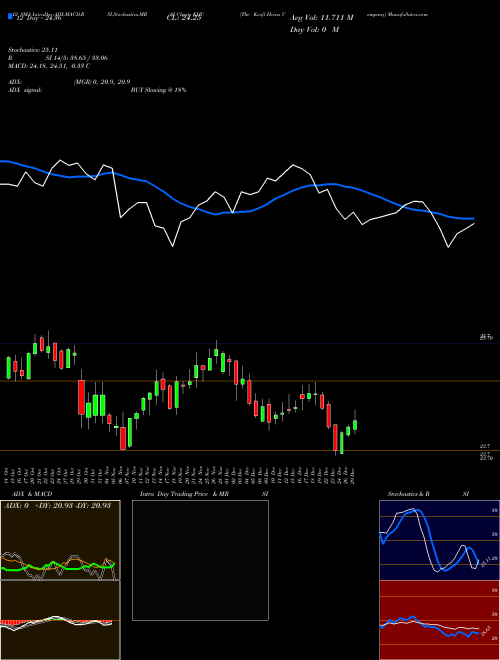Viewport: 500px width, 660px height.
Task: Click the blue 12 Day SMA legend square
Action: [x=10, y=17]
